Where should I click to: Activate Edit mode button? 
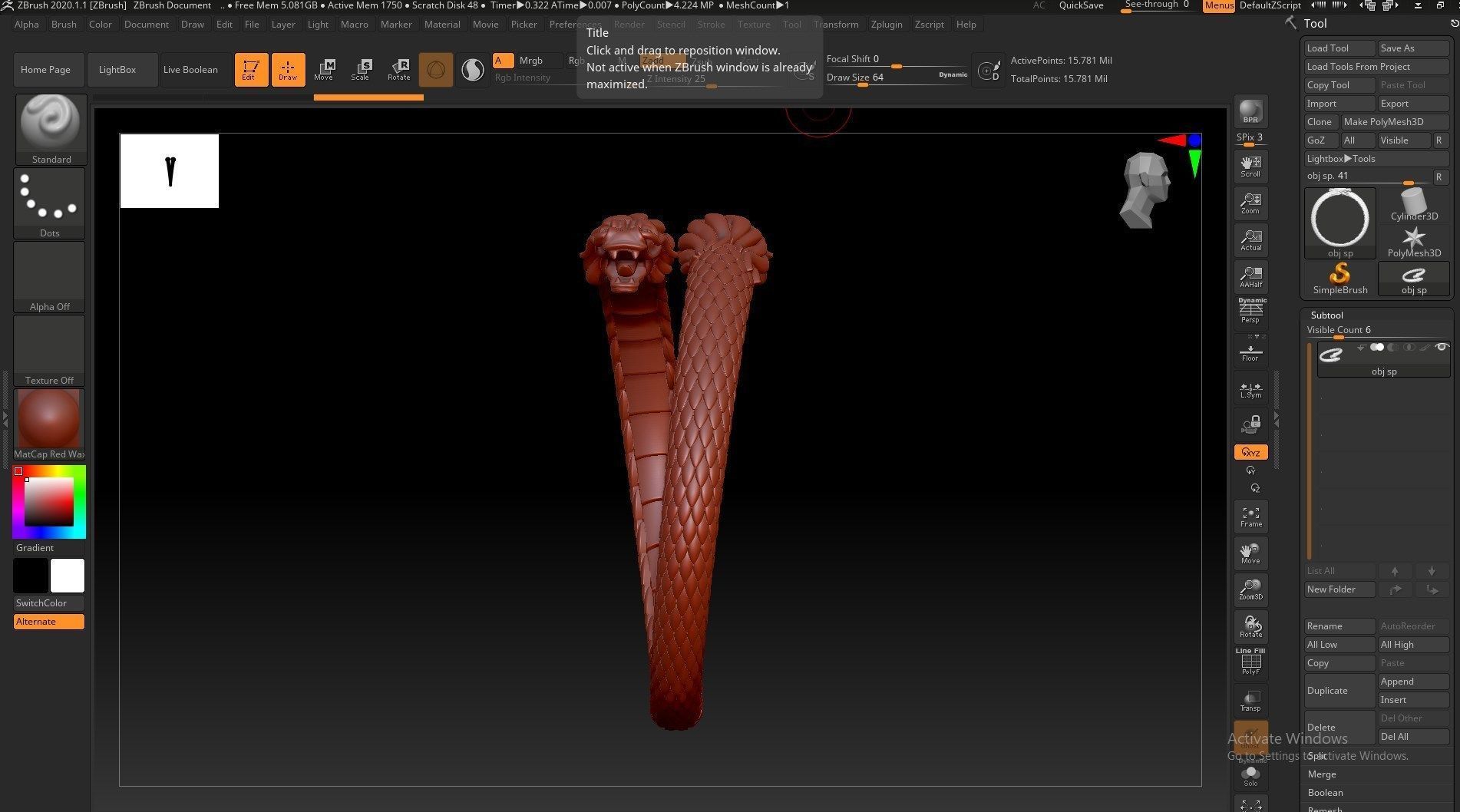(251, 69)
